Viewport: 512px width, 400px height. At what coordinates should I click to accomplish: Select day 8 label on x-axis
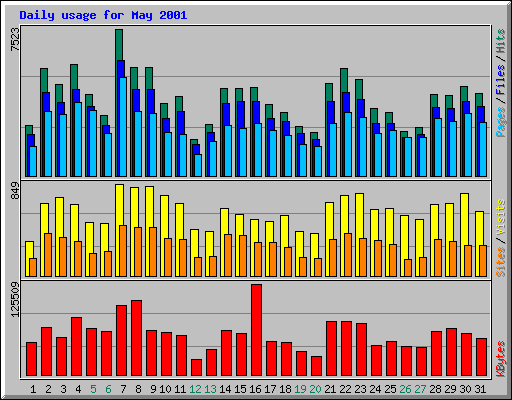(x=138, y=389)
